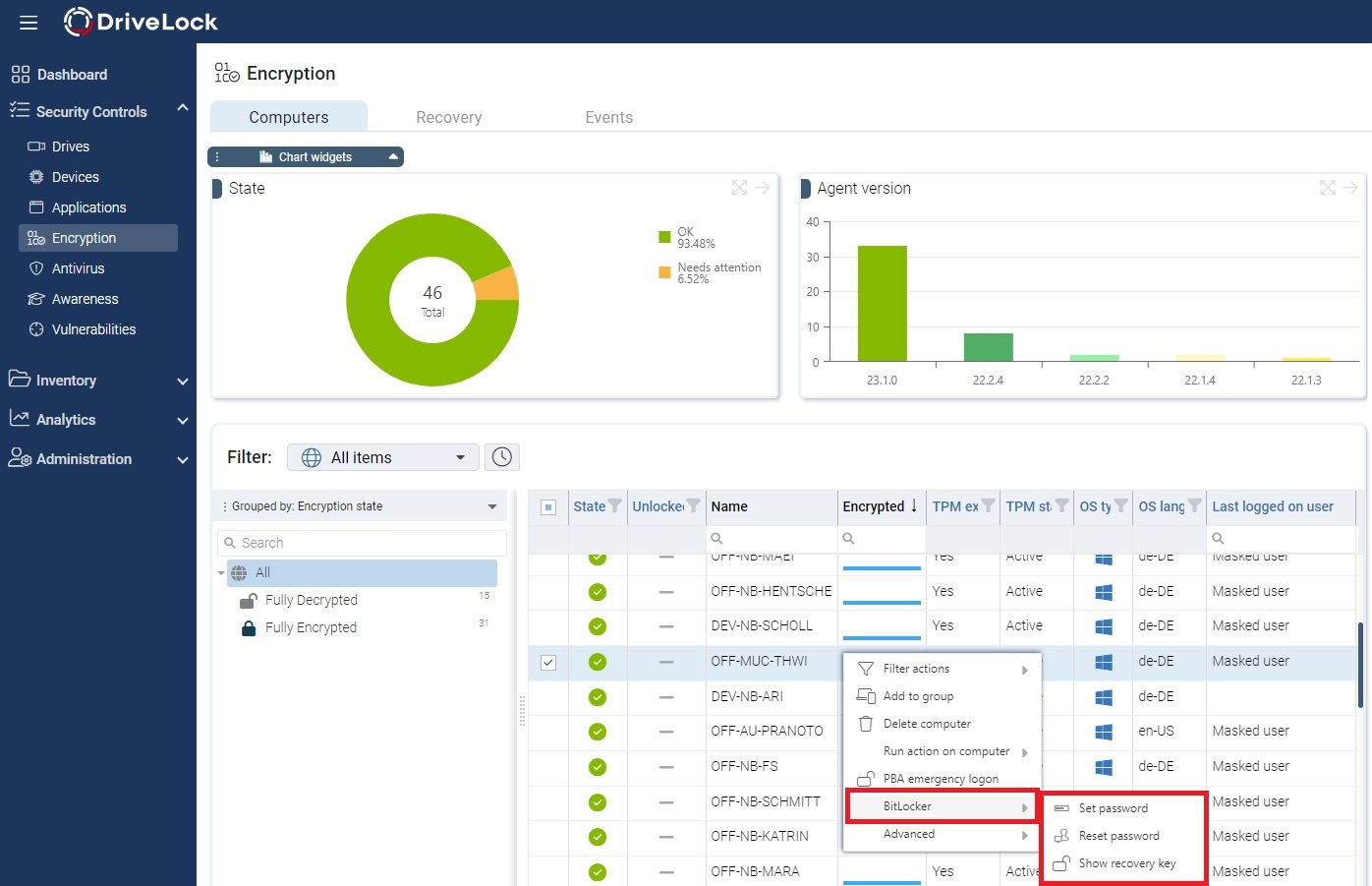The image size is (1372, 886).
Task: Click the Needs attention orange legend swatch
Action: [664, 272]
